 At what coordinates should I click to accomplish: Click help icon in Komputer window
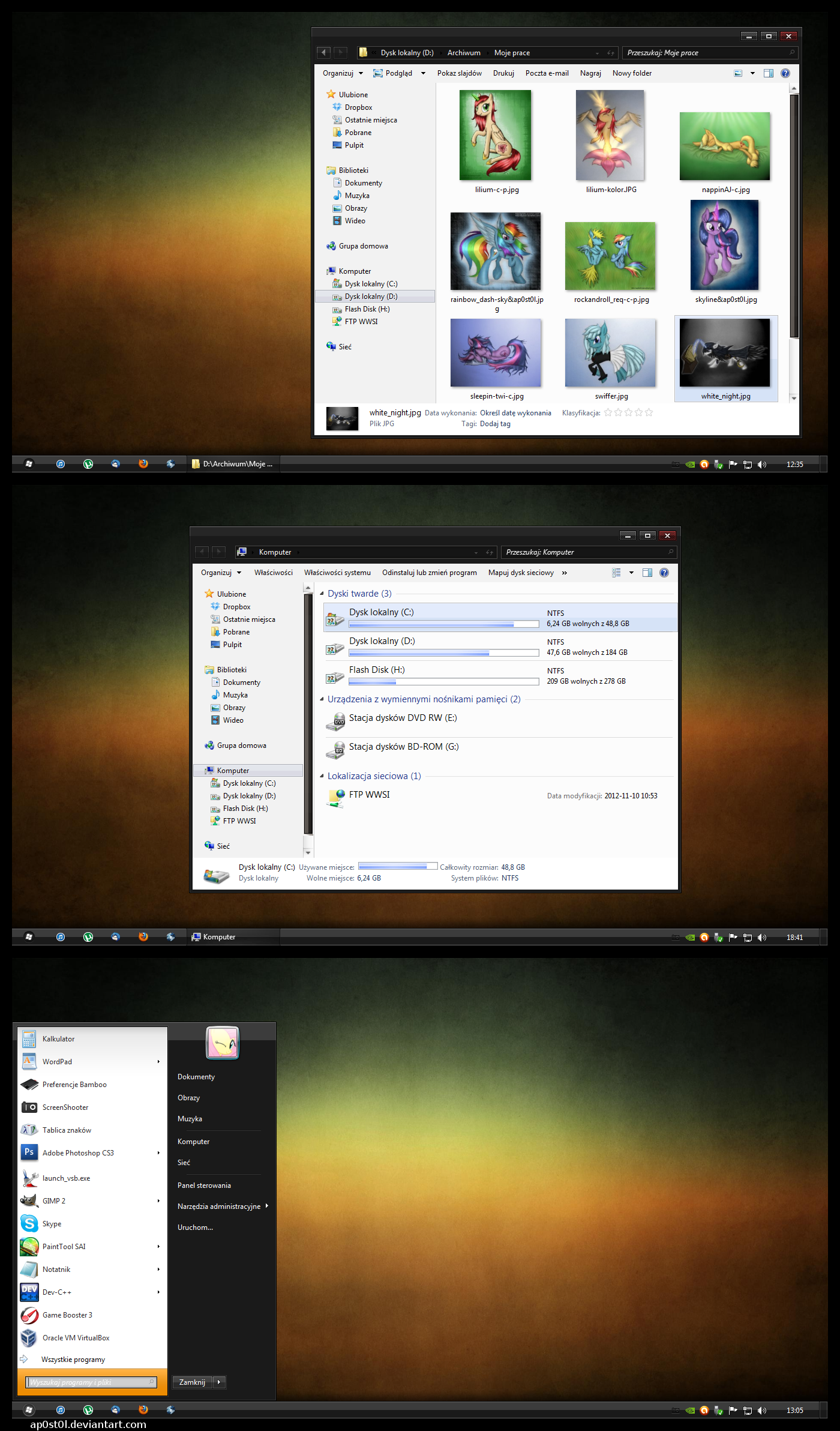pos(664,573)
